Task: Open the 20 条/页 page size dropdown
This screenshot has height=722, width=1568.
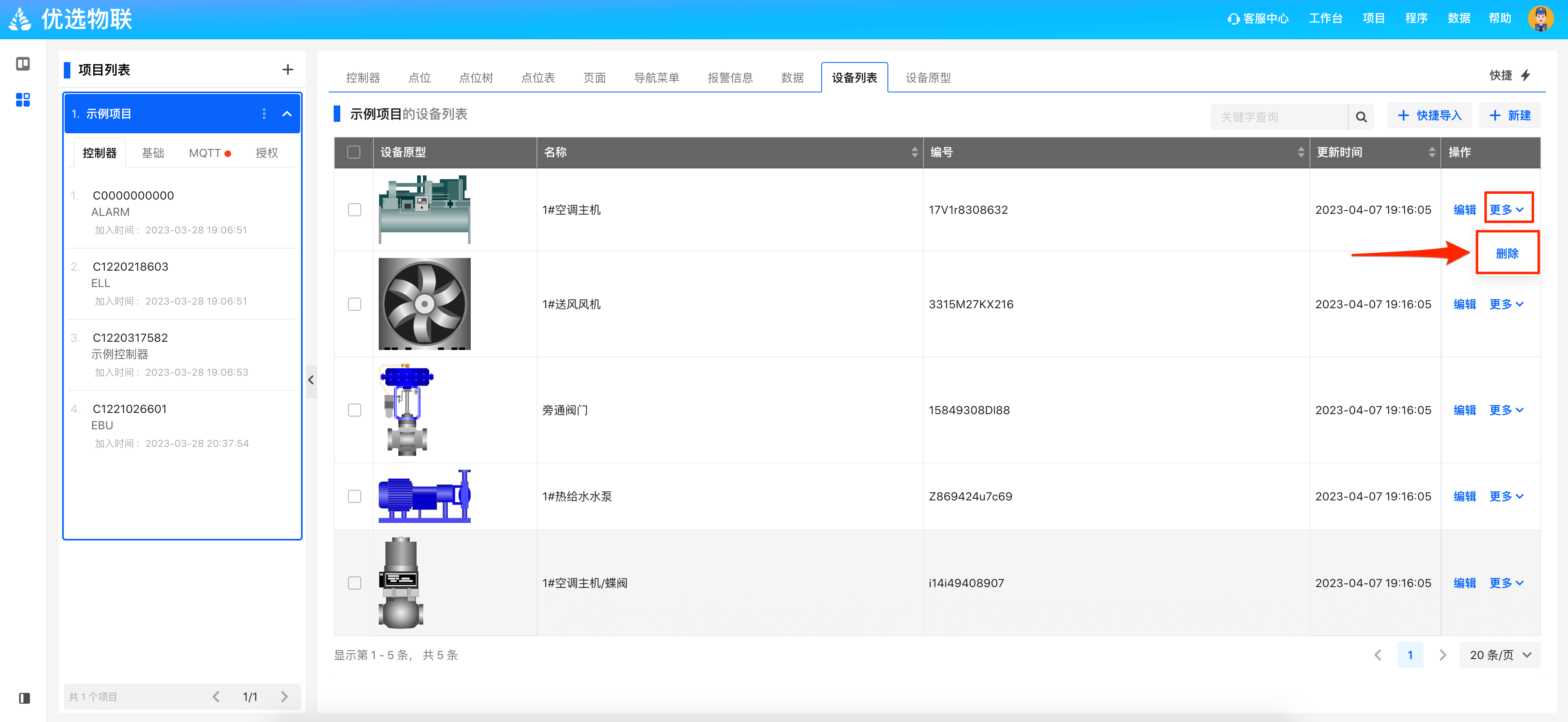Action: (1500, 655)
